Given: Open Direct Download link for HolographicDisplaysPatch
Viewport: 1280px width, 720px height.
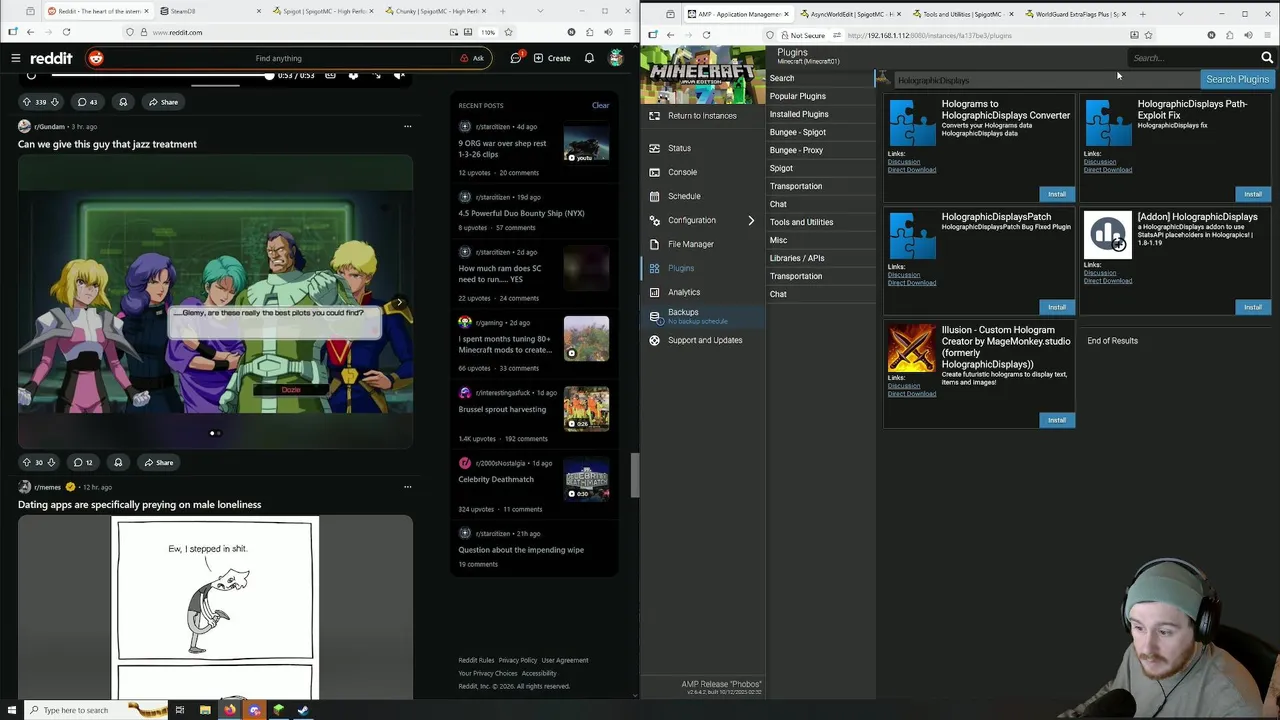Looking at the screenshot, I should tap(912, 283).
